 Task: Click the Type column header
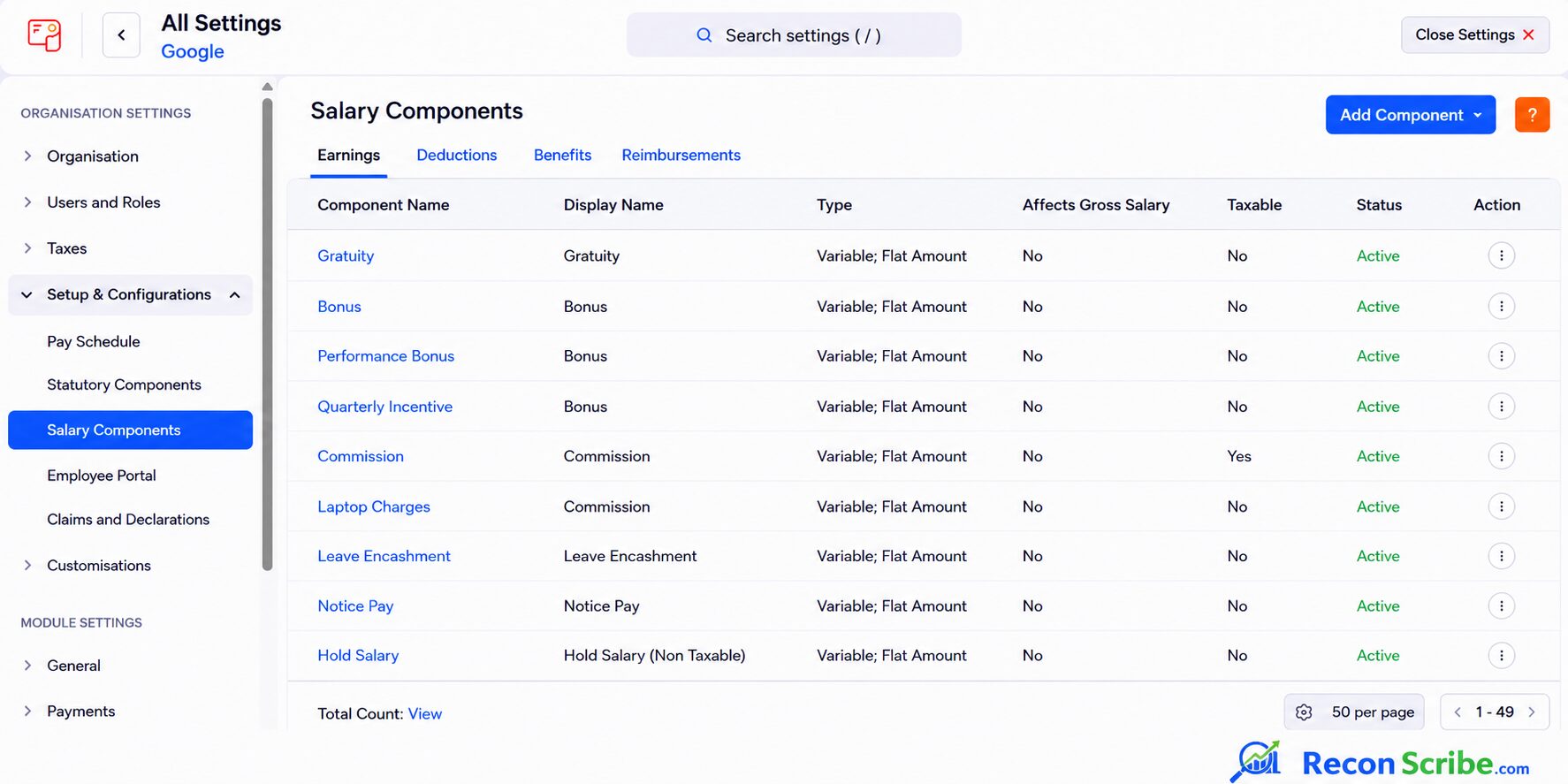[834, 205]
